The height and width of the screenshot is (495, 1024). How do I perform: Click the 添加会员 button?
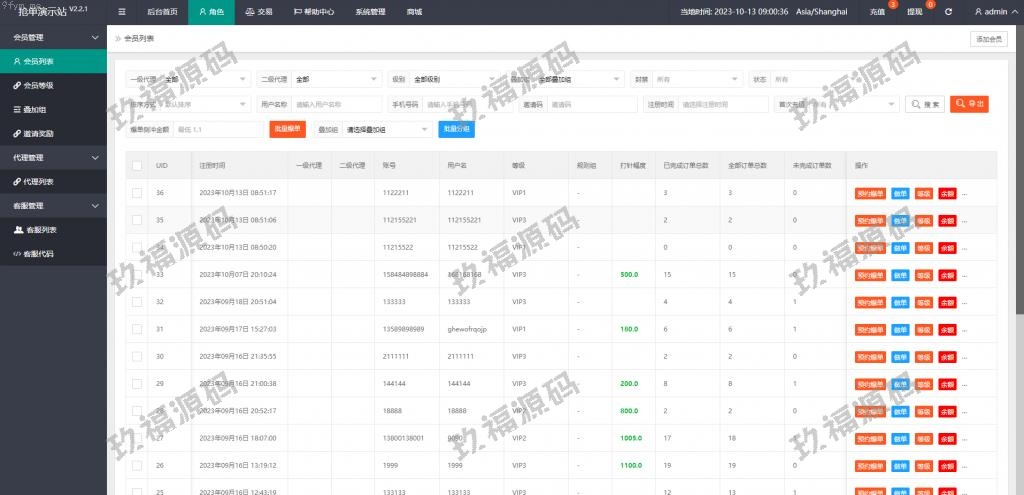point(988,39)
